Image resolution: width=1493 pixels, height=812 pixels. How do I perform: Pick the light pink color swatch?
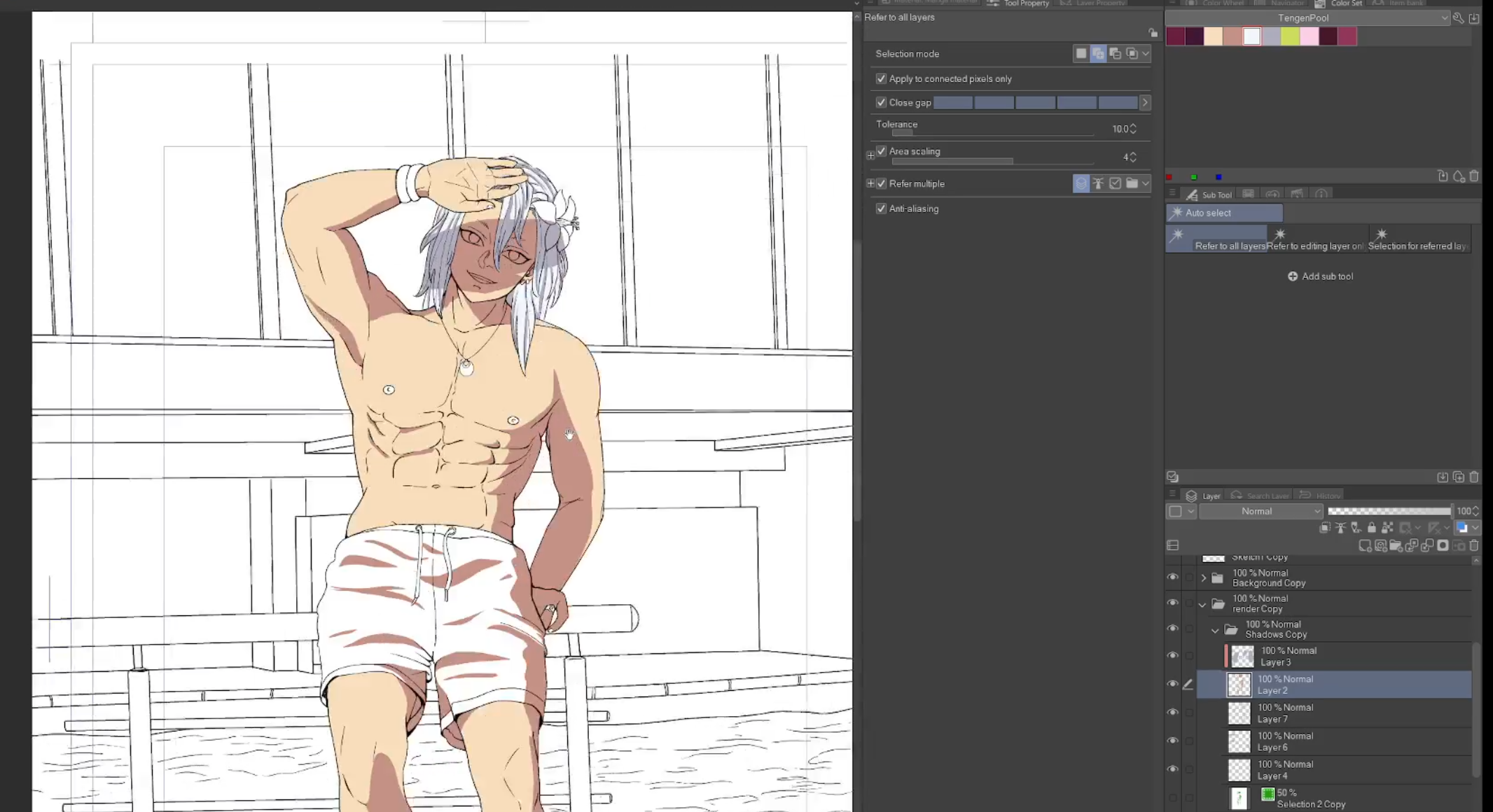tap(1310, 36)
